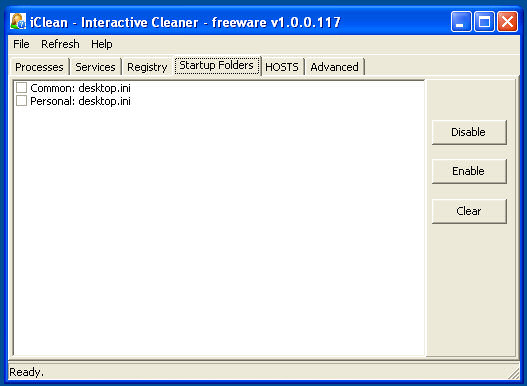Switch to the Registry tab
Image resolution: width=527 pixels, height=386 pixels.
[x=147, y=67]
